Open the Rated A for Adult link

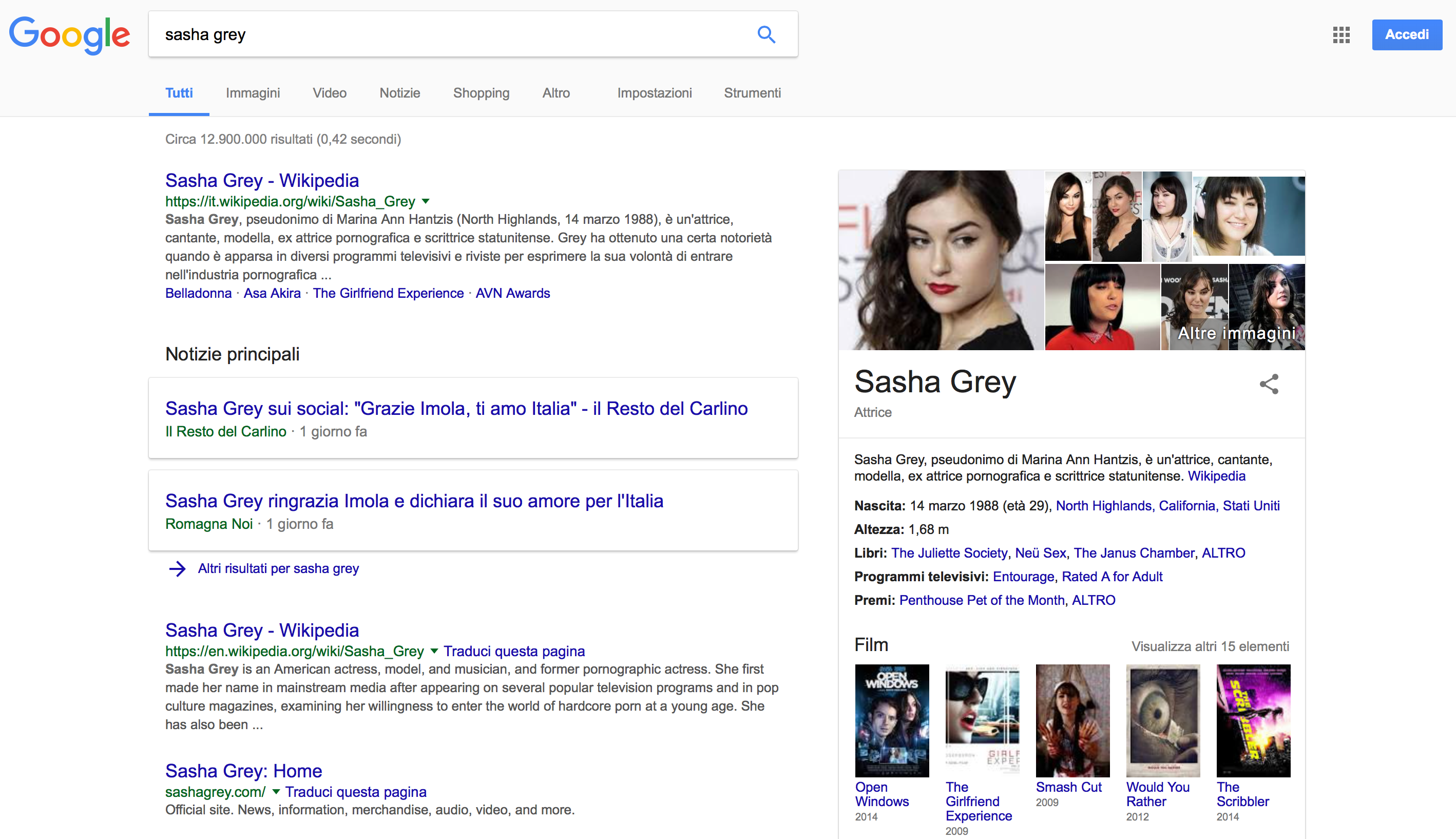pyautogui.click(x=1112, y=577)
